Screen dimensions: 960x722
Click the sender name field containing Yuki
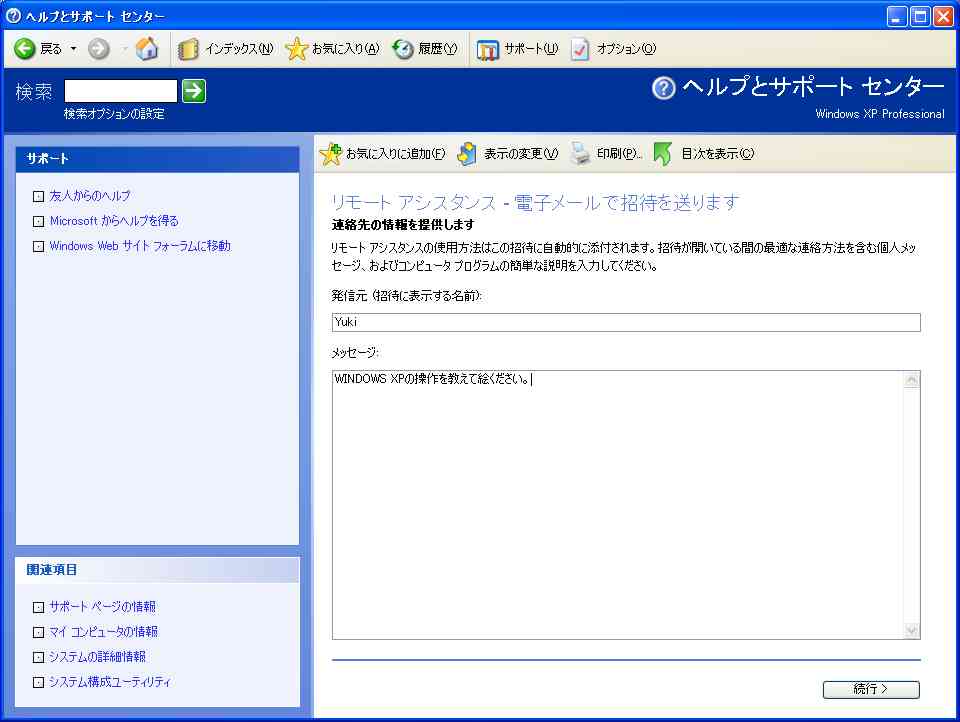click(626, 323)
